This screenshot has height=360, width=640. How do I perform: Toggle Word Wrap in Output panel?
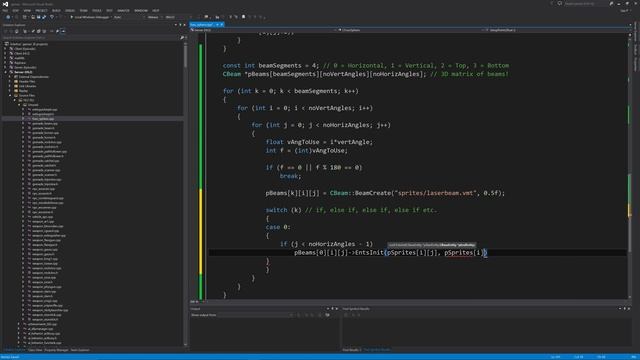[327, 315]
